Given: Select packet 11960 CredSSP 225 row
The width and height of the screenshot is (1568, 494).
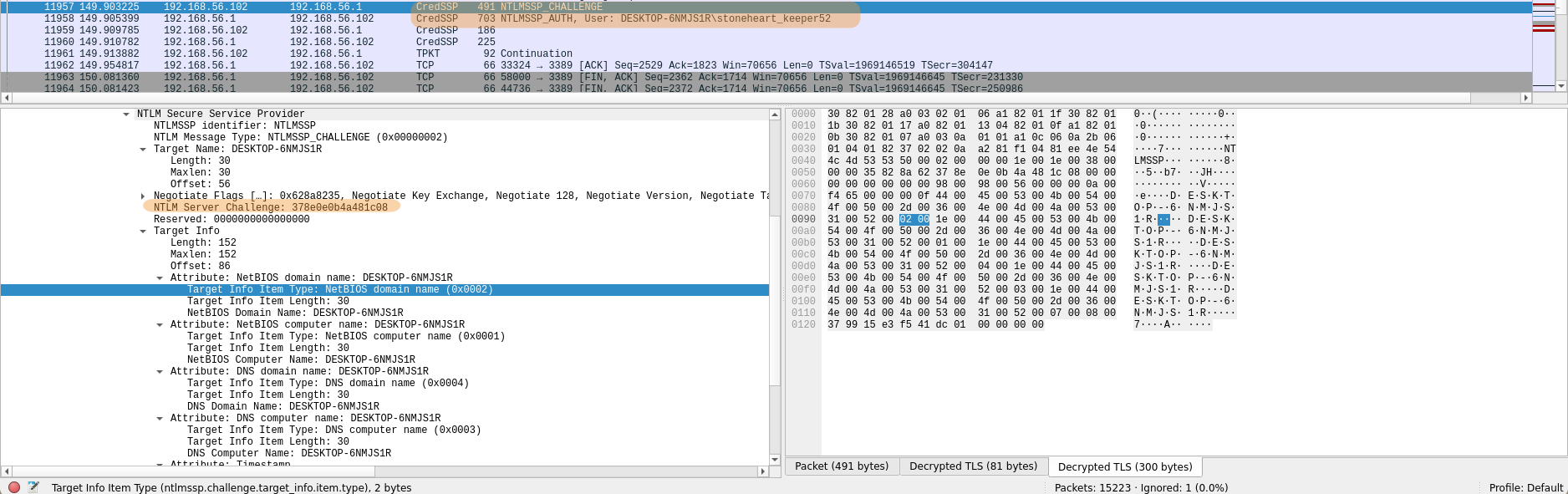Looking at the screenshot, I should coord(765,42).
